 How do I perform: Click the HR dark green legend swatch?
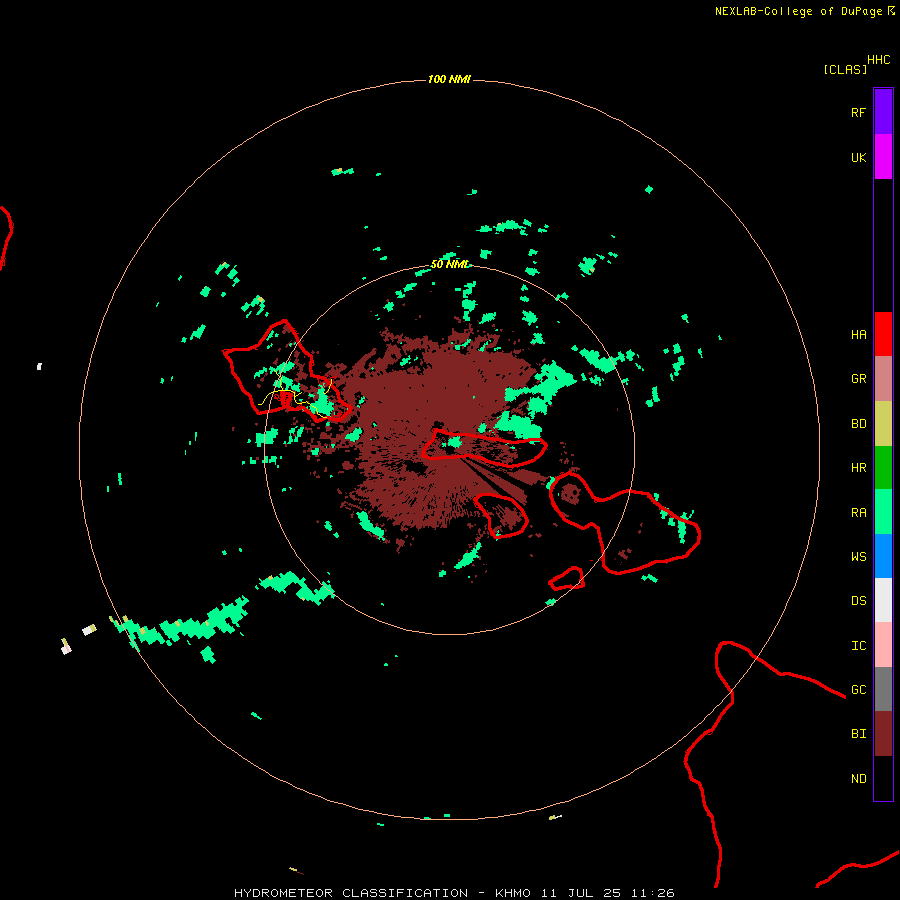pos(883,468)
